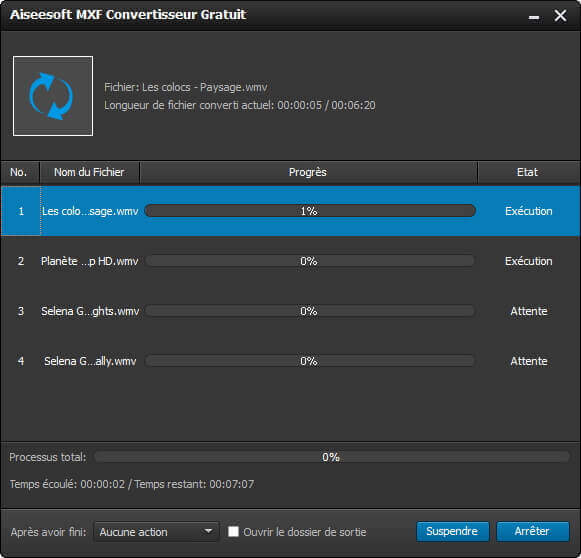This screenshot has height=558, width=581.
Task: Click the Processus total label
Action: [48, 457]
